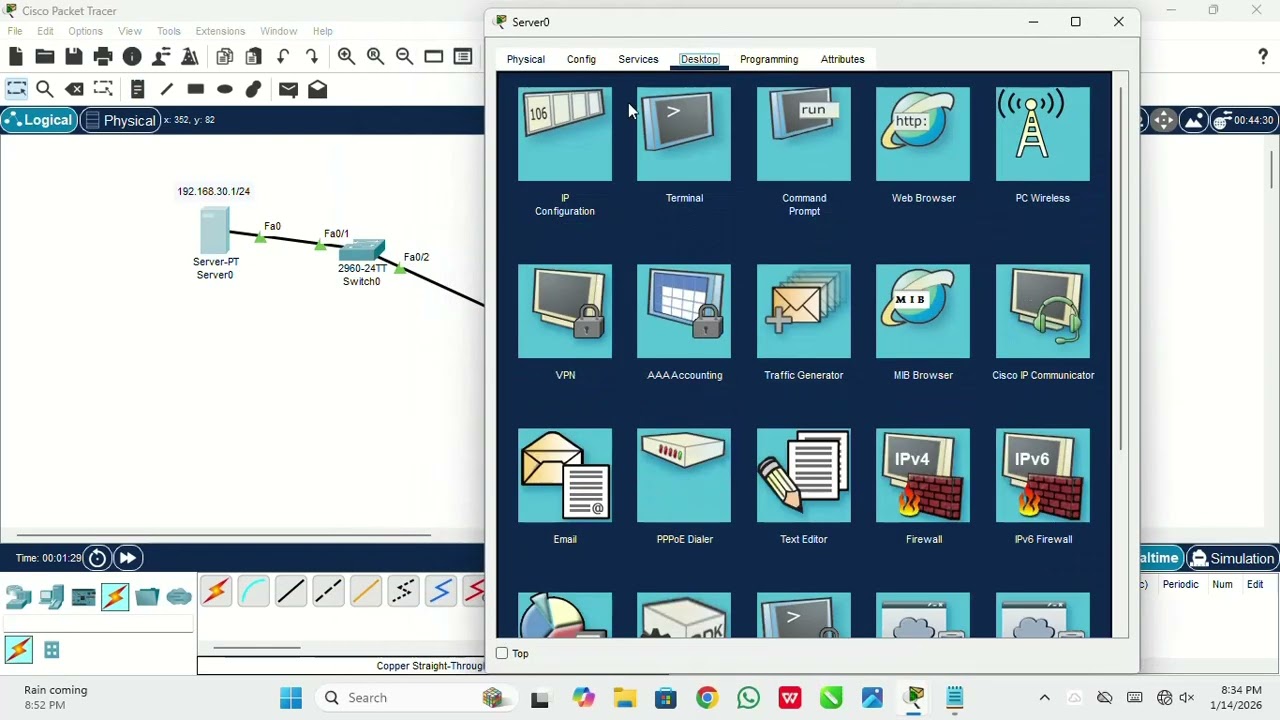Click the Server0 desktop vertical scrollbar
Screen dimensions: 1280x720
pyautogui.click(x=1121, y=268)
